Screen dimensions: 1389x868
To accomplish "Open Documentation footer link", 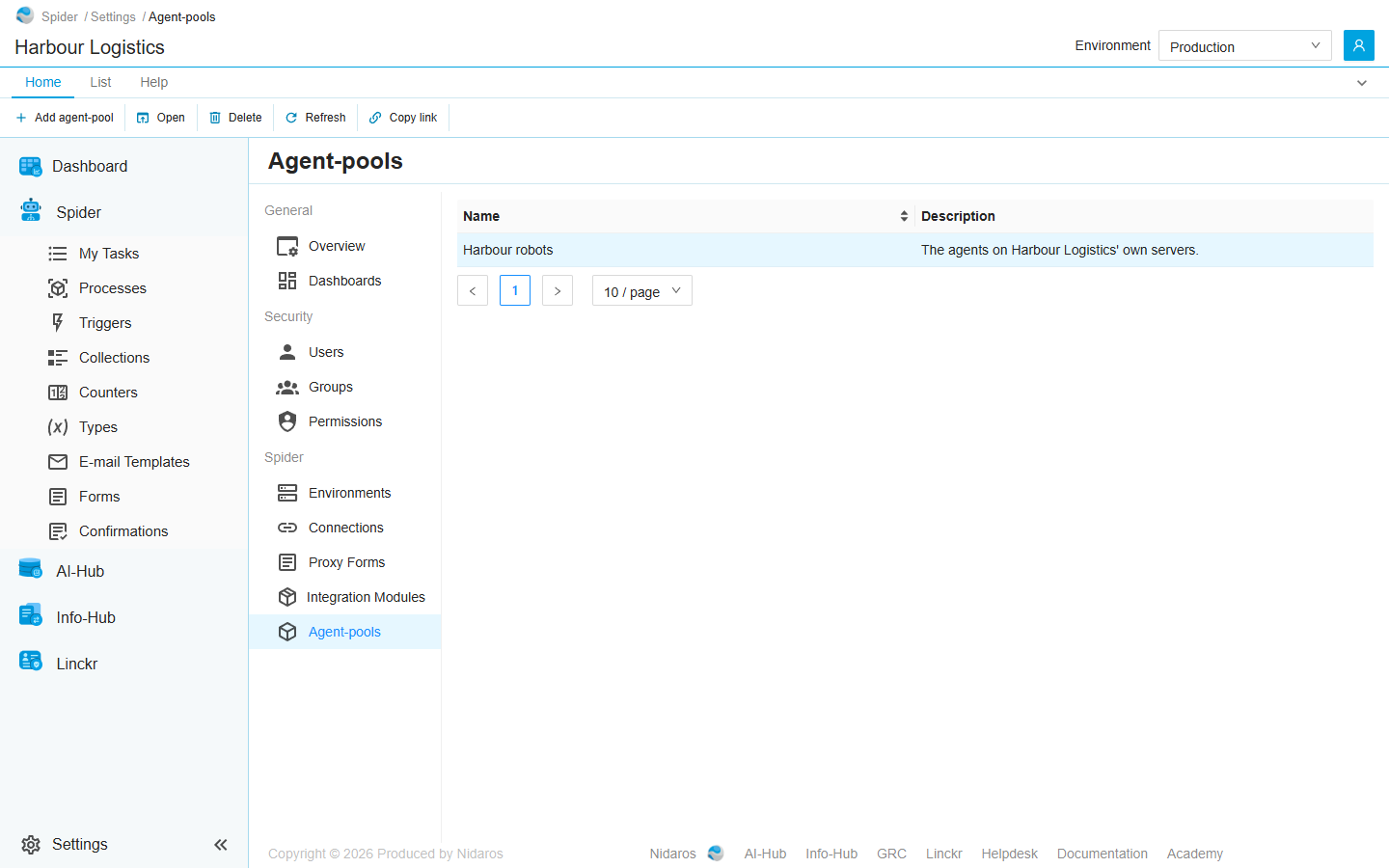I will point(1103,854).
